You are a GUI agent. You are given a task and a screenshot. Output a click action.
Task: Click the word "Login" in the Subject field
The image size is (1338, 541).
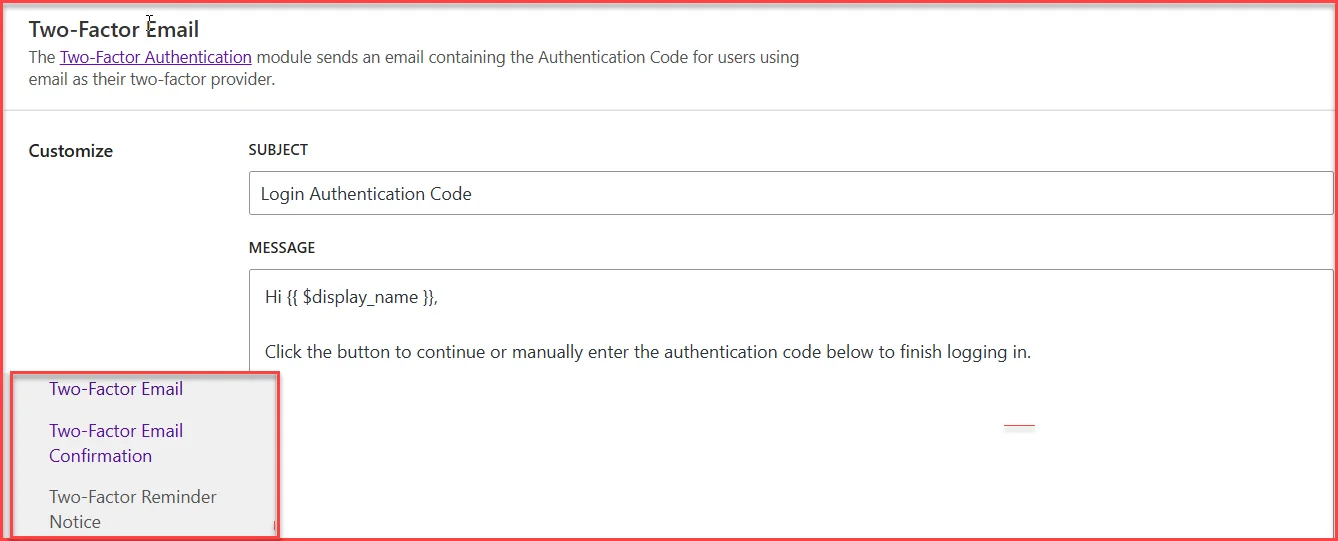click(282, 194)
